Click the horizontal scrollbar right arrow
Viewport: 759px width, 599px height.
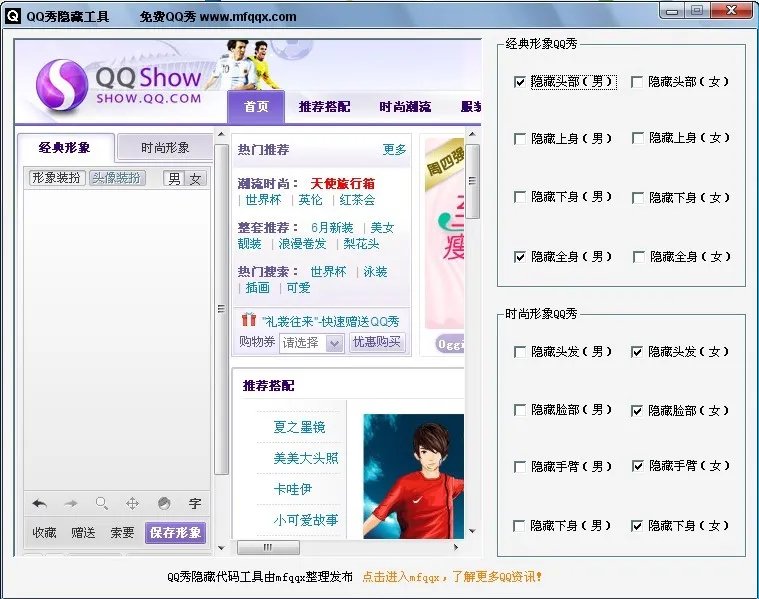click(x=455, y=547)
